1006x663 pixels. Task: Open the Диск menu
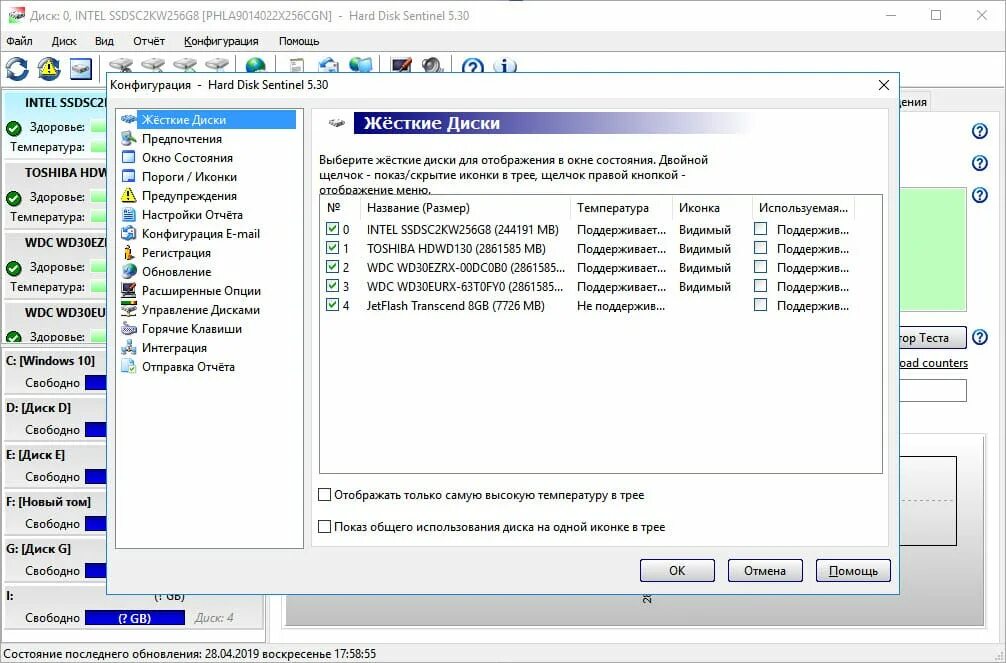[x=64, y=41]
